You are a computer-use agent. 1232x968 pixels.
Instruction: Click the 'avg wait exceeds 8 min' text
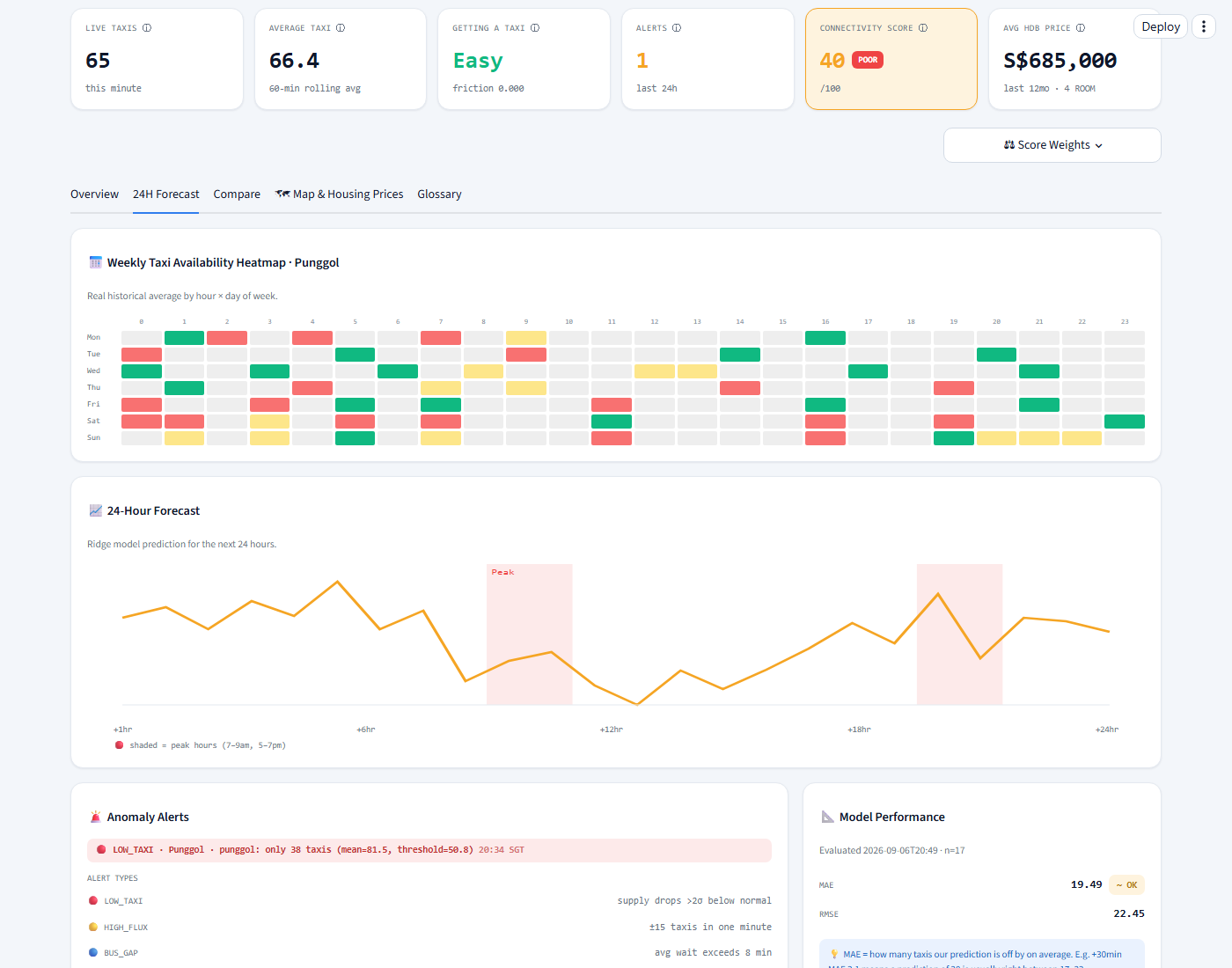tap(713, 952)
